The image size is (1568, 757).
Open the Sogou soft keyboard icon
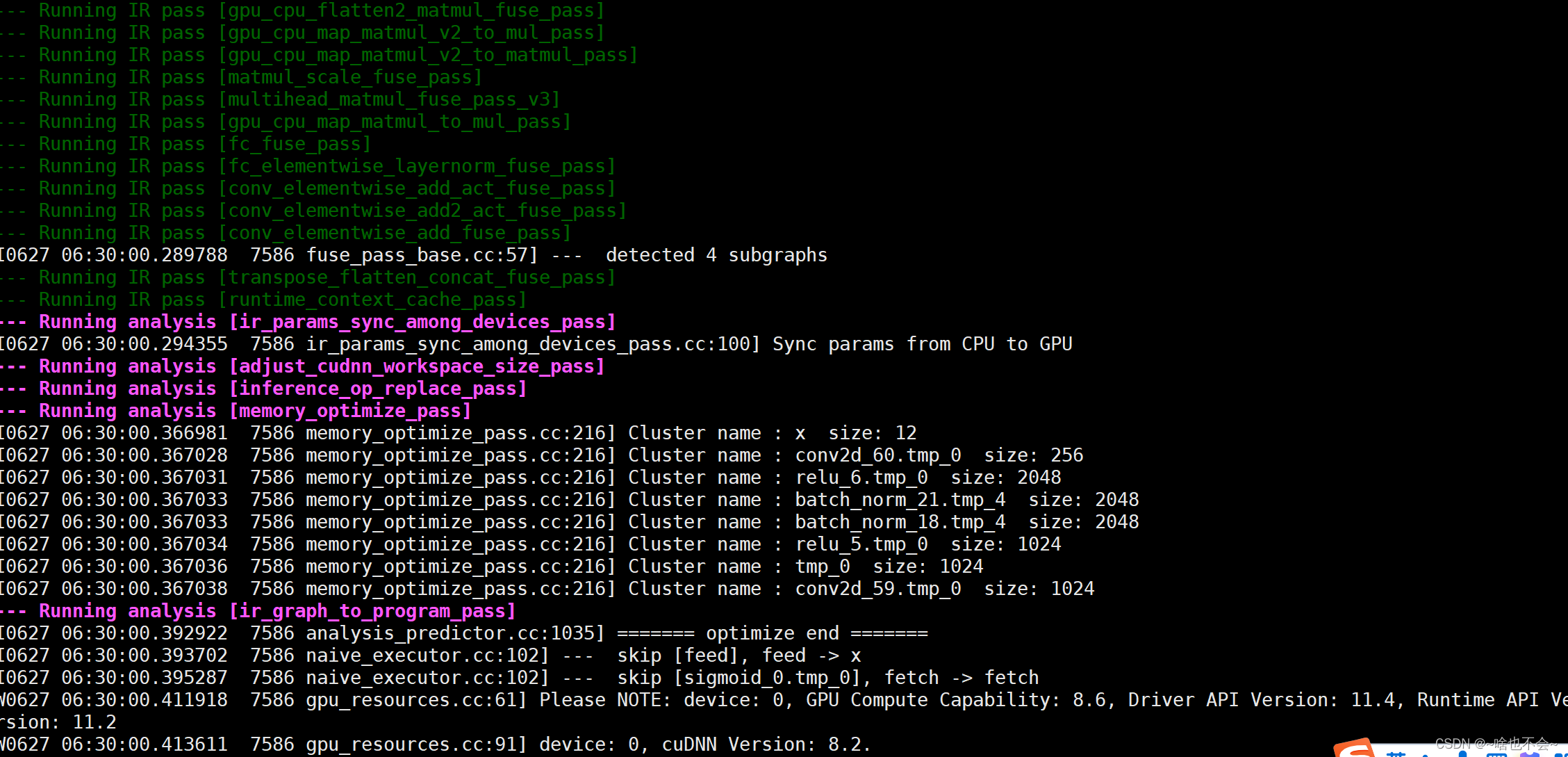pyautogui.click(x=1496, y=755)
